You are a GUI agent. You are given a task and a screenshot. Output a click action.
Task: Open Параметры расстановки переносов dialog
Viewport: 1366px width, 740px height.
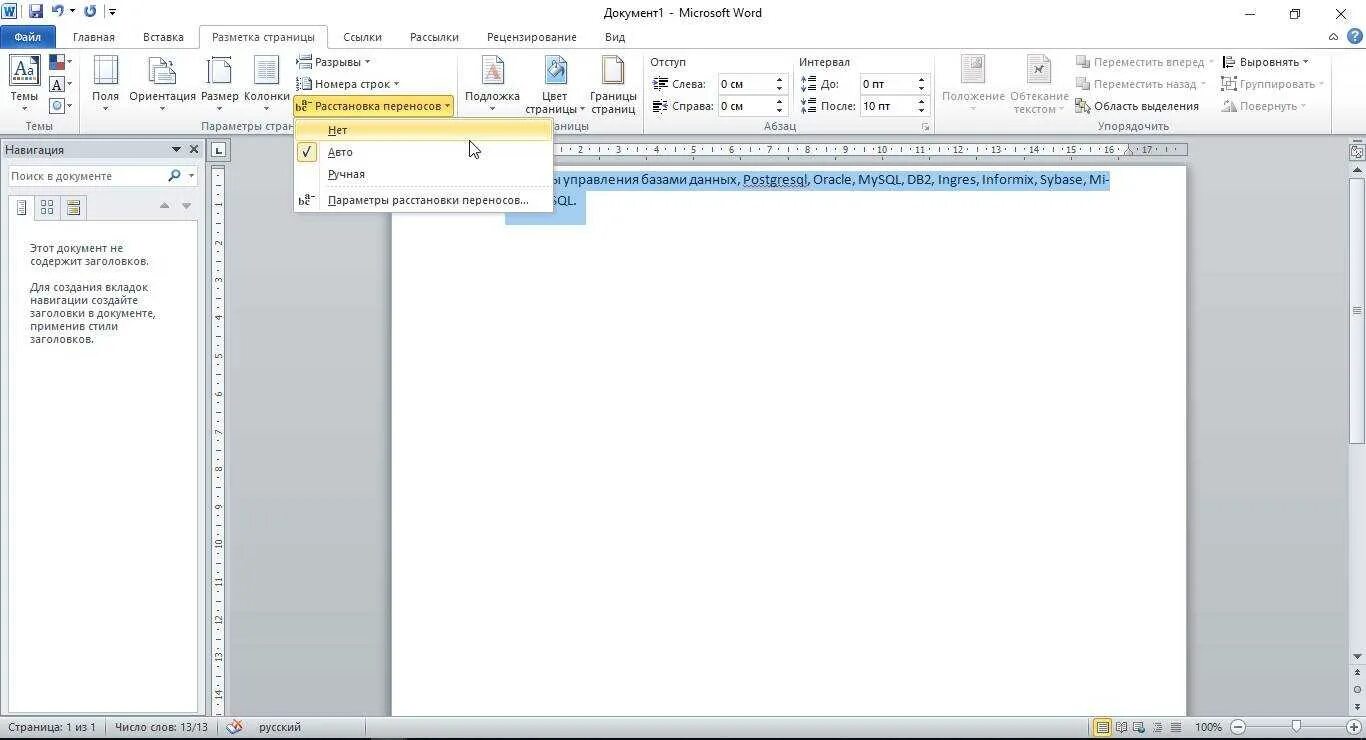pyautogui.click(x=424, y=200)
